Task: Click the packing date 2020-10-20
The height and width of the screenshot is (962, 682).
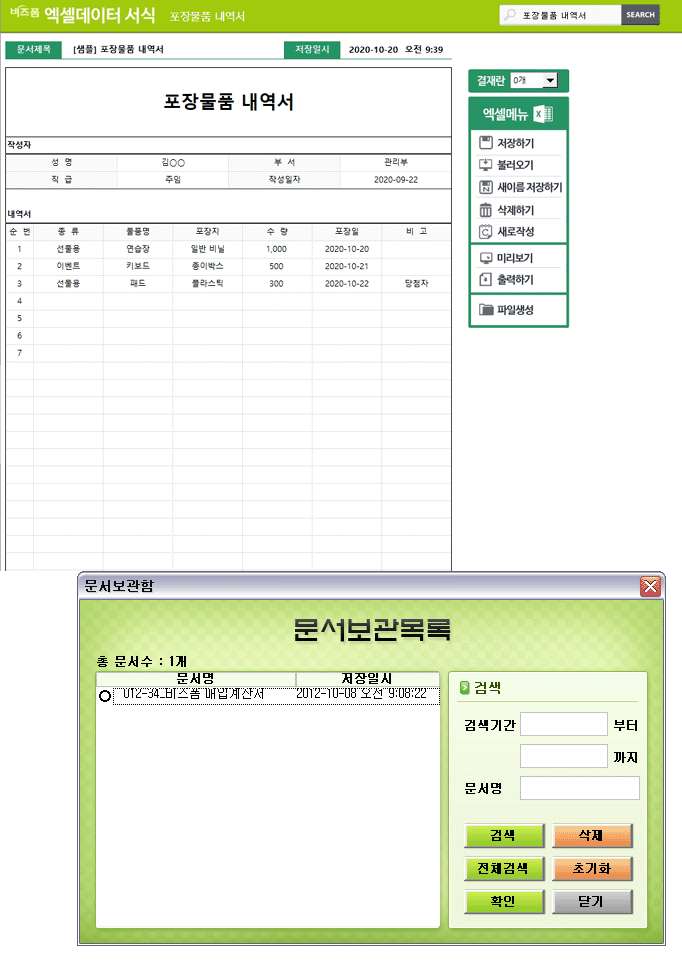Action: [347, 249]
